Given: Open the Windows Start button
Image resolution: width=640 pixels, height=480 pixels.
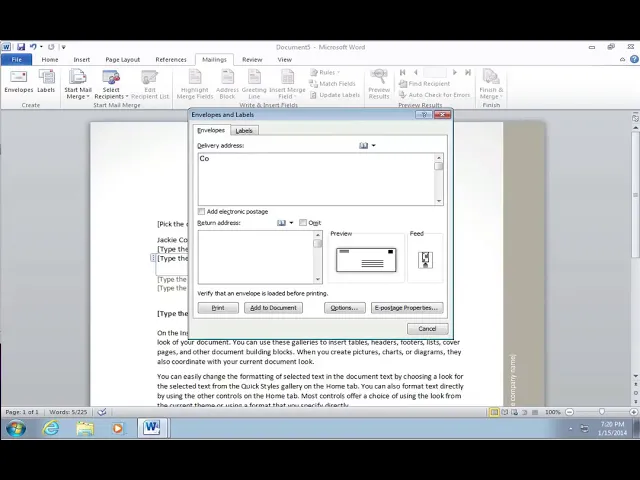Looking at the screenshot, I should [x=16, y=428].
